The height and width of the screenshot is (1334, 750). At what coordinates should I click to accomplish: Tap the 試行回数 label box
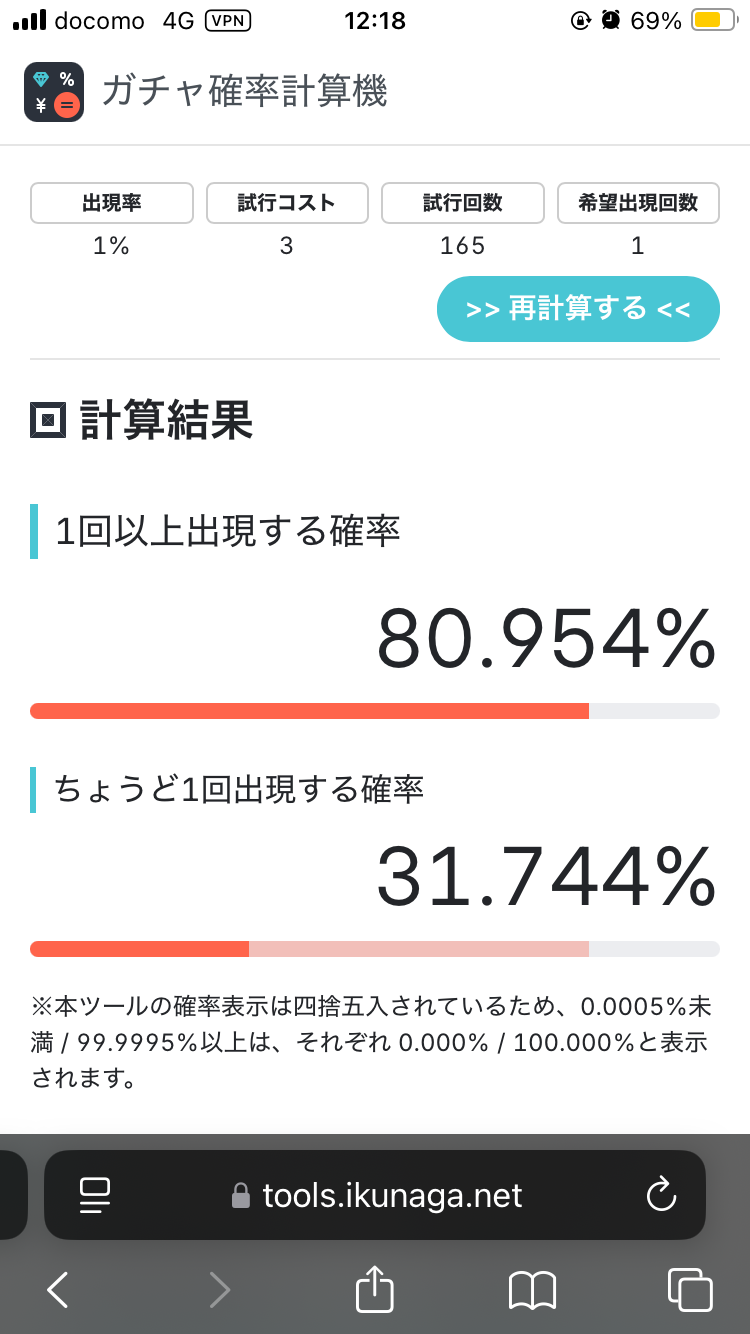[x=463, y=203]
